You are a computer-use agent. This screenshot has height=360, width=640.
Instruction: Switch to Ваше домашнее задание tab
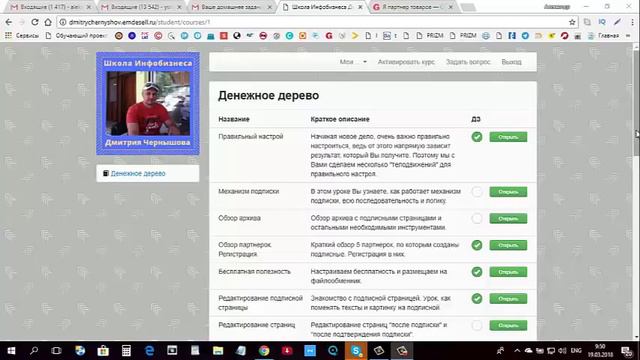[x=231, y=7]
